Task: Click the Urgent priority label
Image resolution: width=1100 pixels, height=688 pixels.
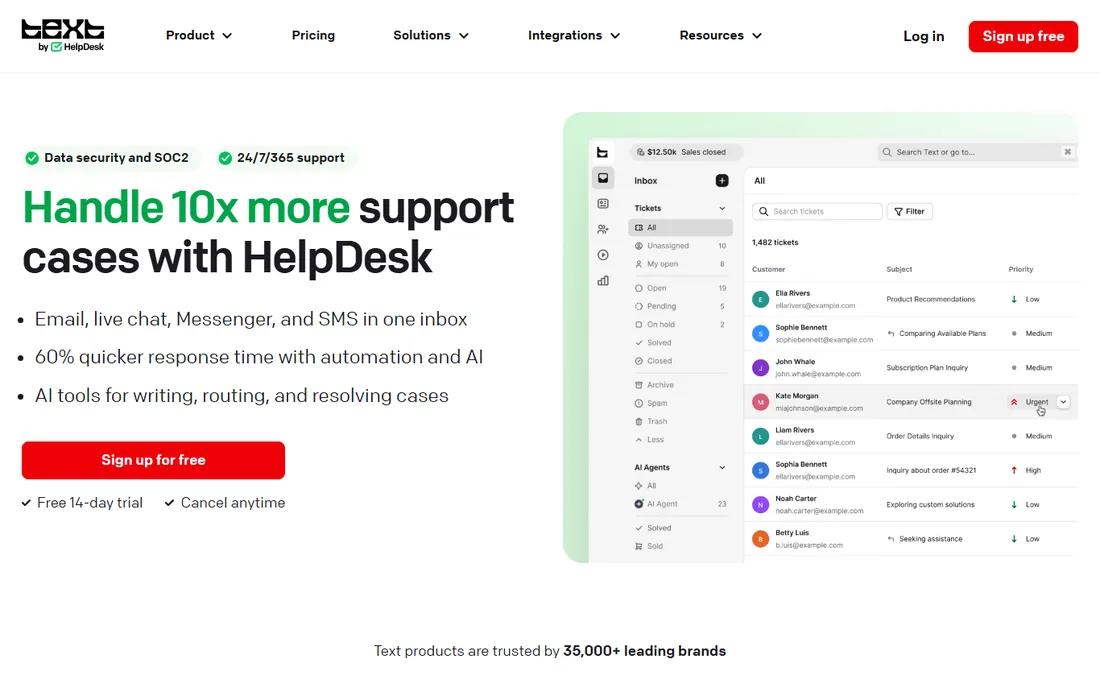Action: [x=1036, y=402]
